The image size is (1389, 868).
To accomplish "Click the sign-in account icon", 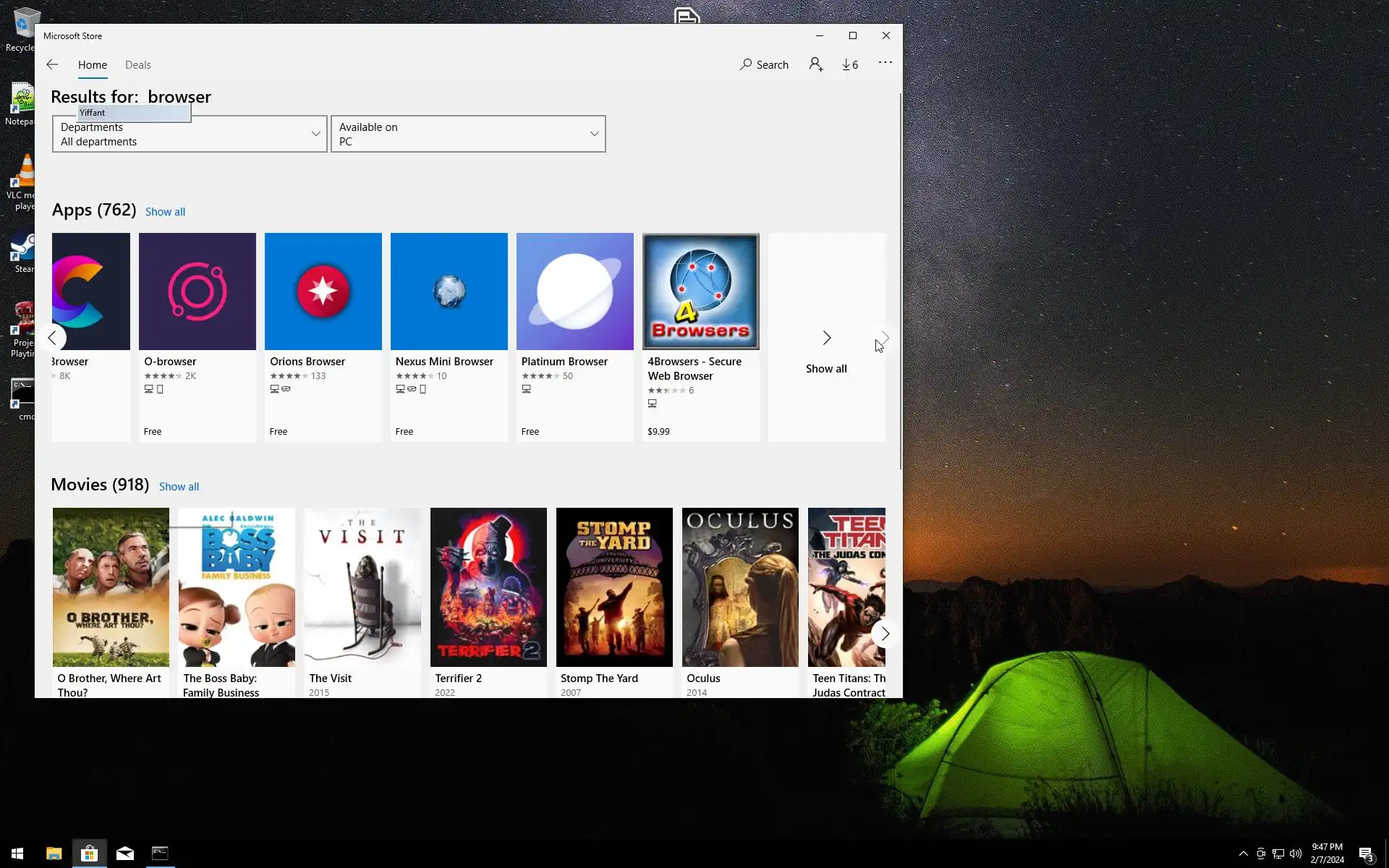I will [x=816, y=64].
